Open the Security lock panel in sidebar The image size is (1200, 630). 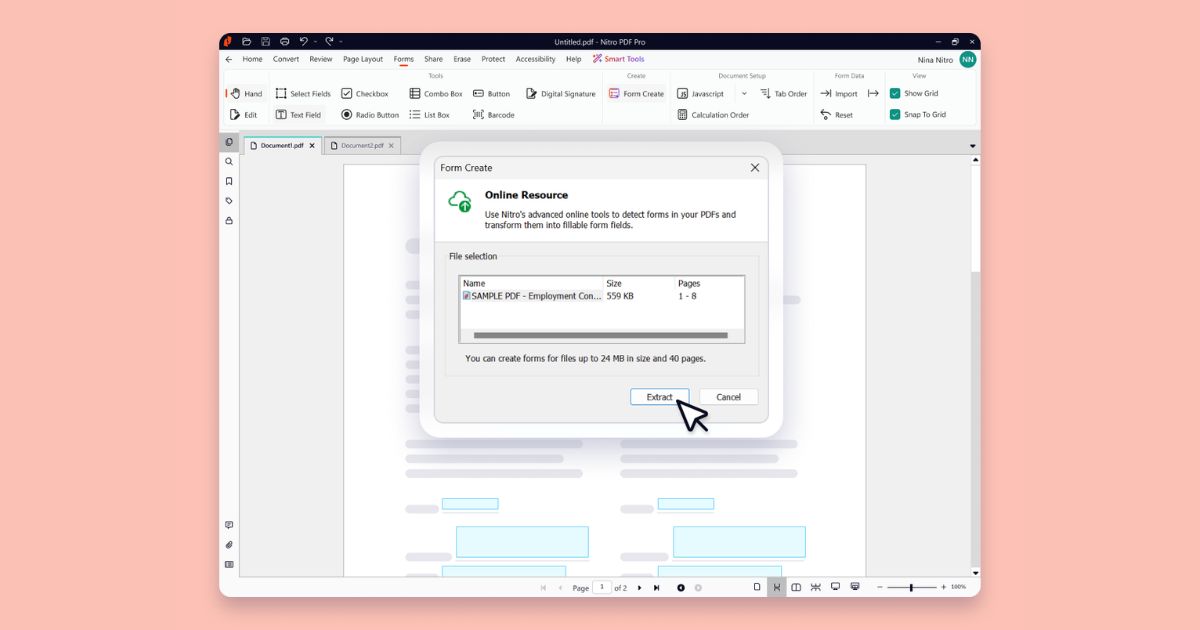tap(229, 220)
